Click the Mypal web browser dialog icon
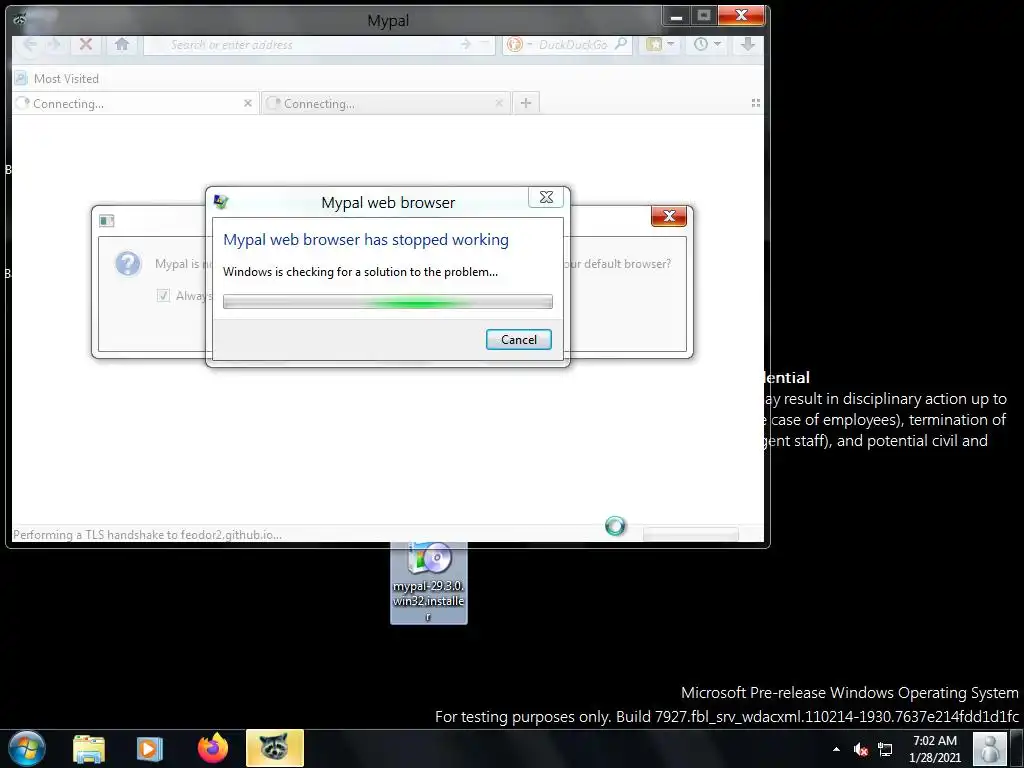Screen dimensions: 1024x768 (221, 202)
